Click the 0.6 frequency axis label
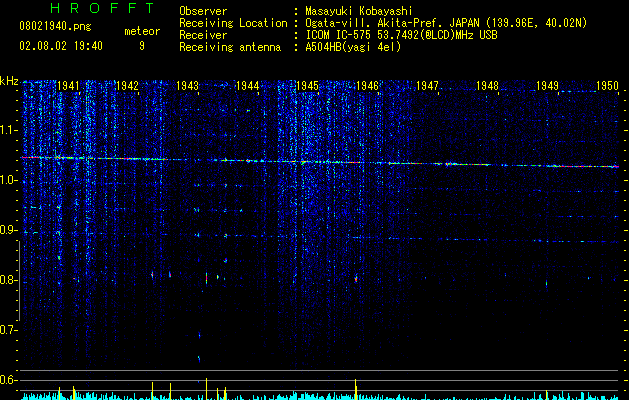This screenshot has width=629, height=400. pos(8,380)
